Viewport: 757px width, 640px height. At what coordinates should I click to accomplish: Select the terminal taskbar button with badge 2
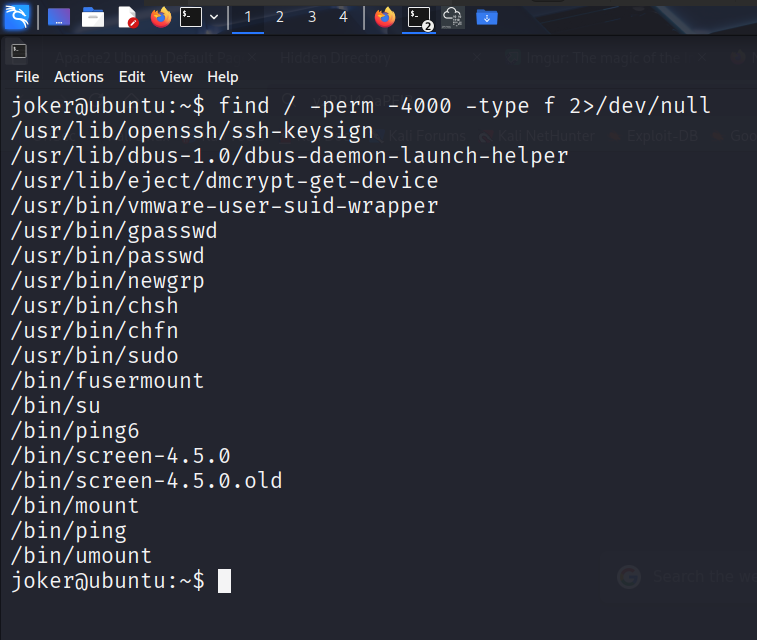(x=419, y=18)
